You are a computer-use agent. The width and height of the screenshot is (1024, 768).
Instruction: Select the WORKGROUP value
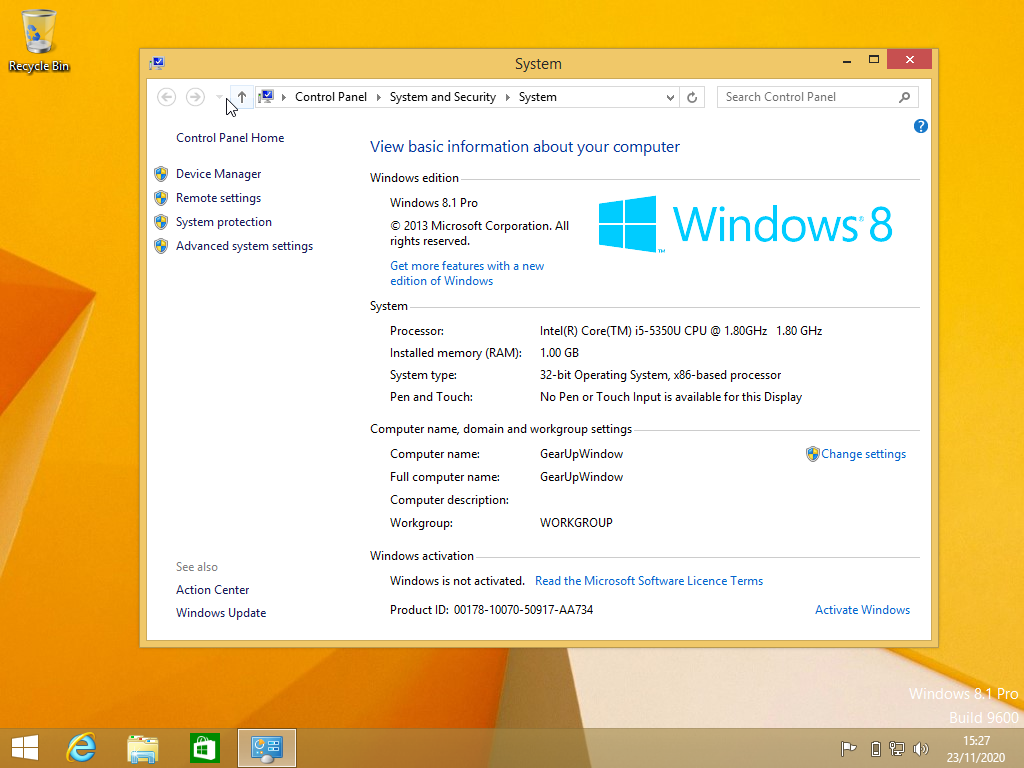[576, 523]
